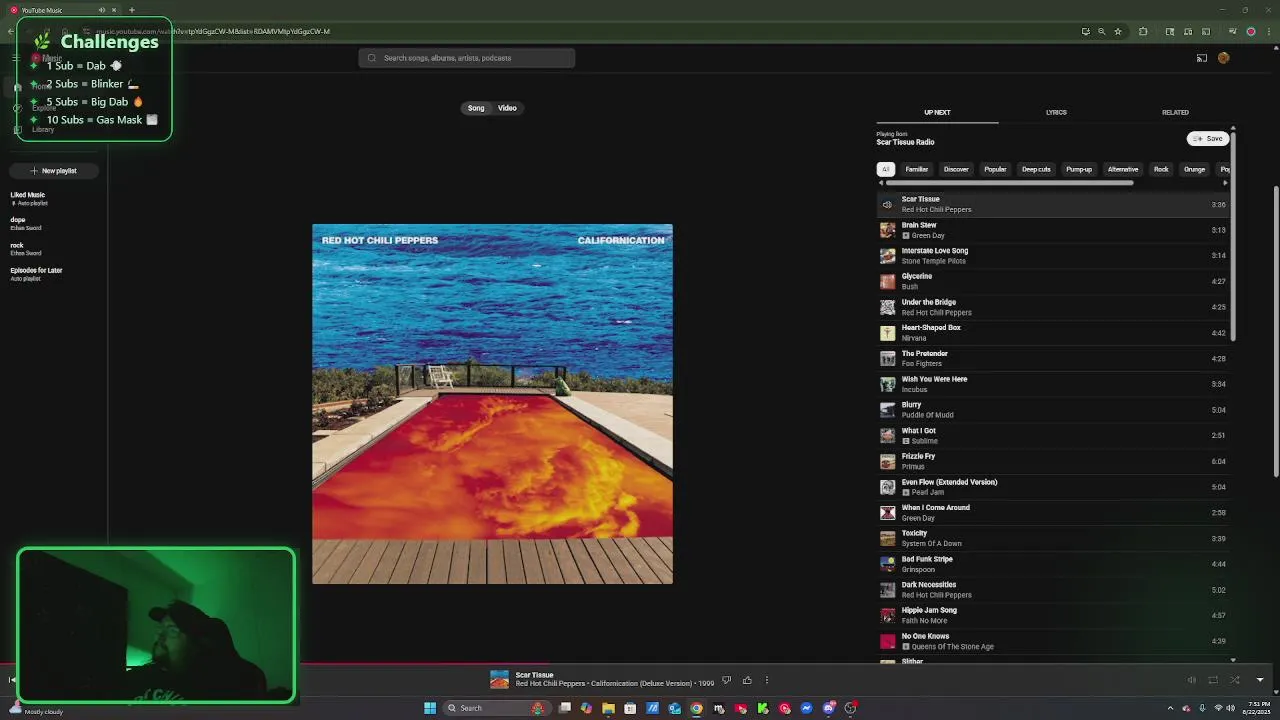Image resolution: width=1280 pixels, height=720 pixels.
Task: Click the Chrome profile icon
Action: [1251, 31]
